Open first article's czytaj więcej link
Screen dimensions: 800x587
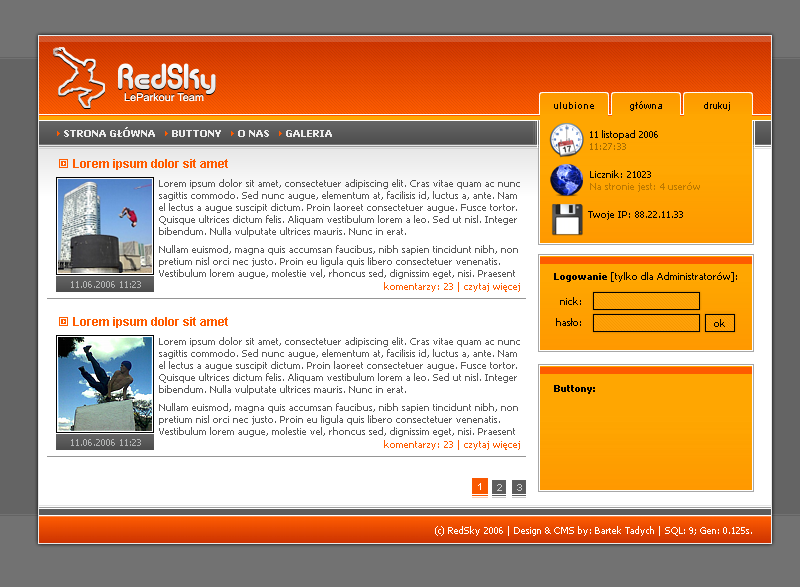492,287
